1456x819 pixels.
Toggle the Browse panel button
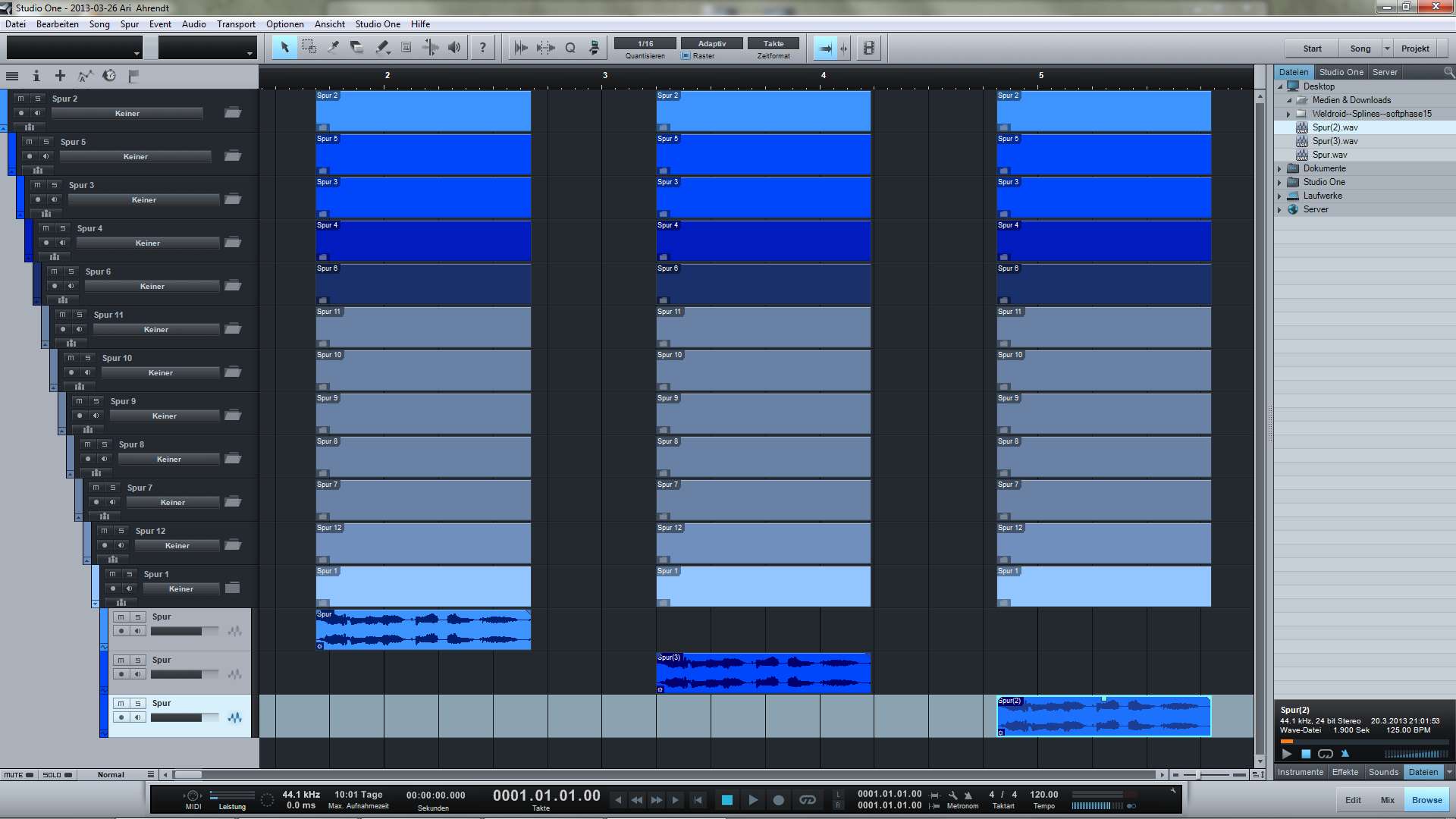[1426, 800]
